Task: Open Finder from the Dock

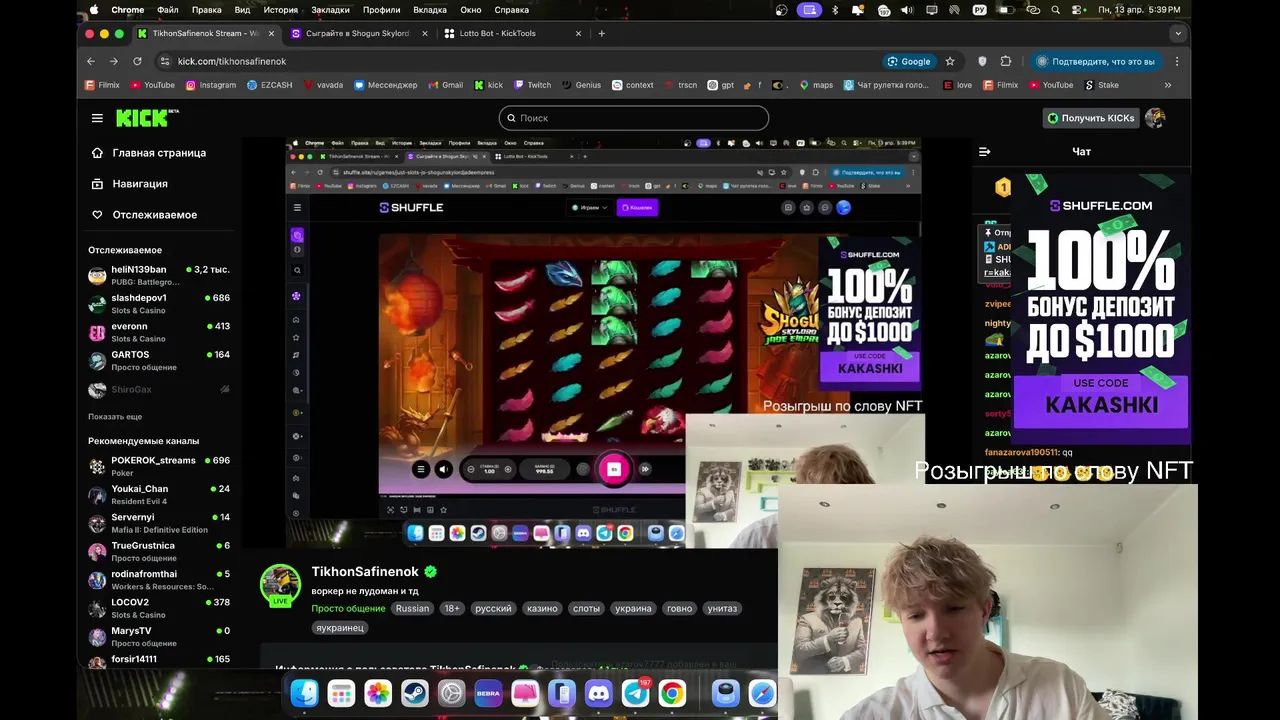Action: (x=305, y=693)
